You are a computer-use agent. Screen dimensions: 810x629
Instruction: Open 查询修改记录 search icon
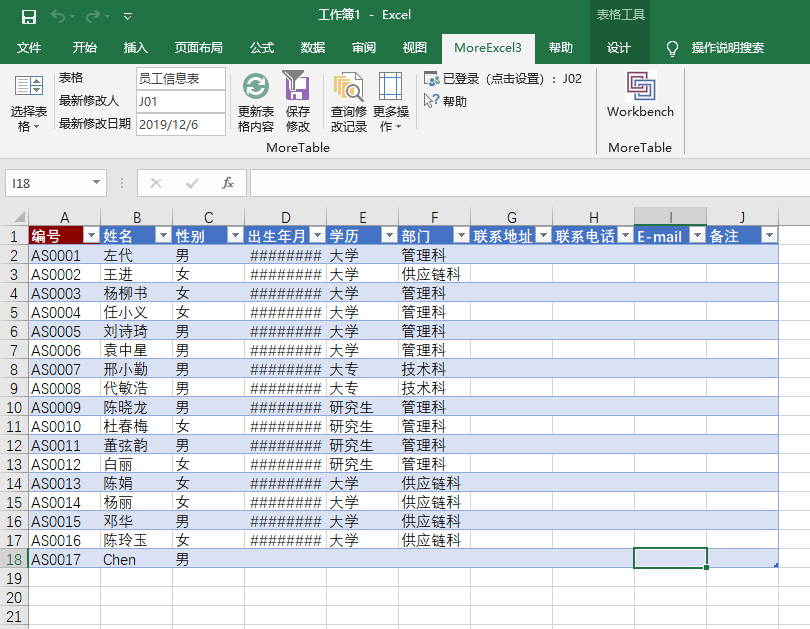(x=348, y=87)
